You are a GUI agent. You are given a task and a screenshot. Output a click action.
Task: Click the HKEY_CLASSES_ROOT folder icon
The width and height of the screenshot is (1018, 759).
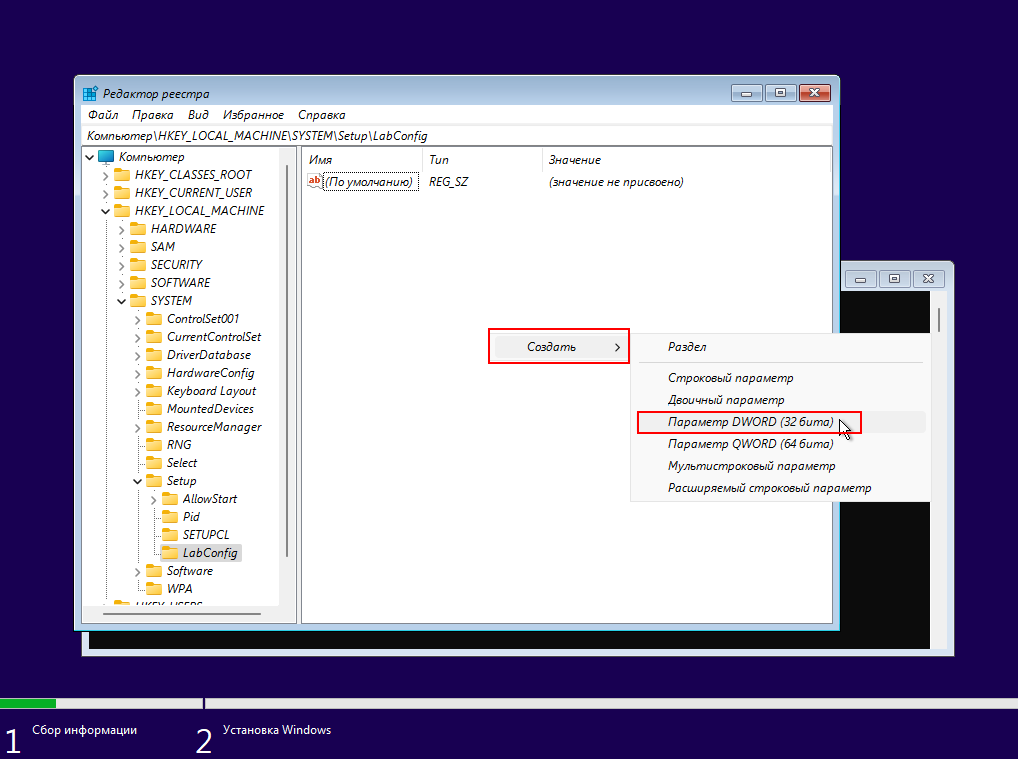[122, 175]
